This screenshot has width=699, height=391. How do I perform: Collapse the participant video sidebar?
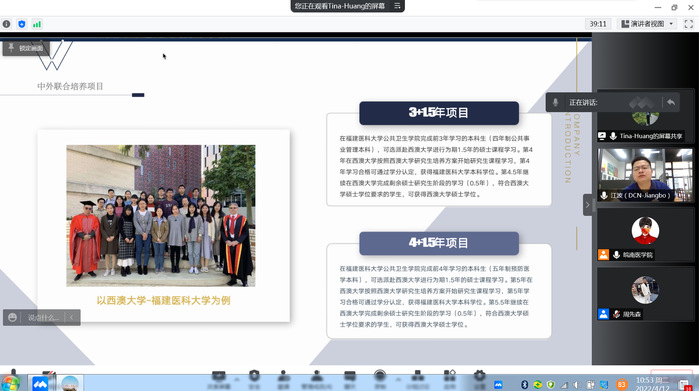click(588, 205)
